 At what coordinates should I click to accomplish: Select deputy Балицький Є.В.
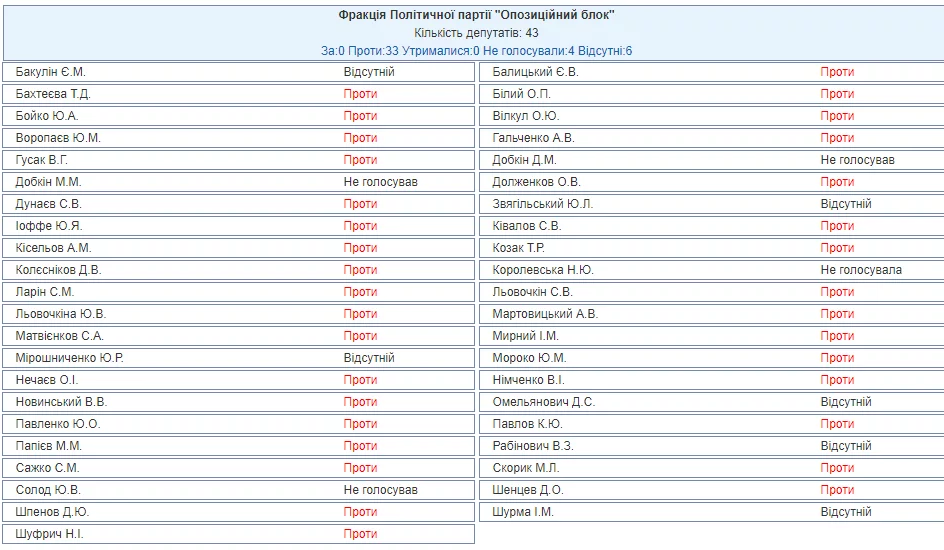[x=535, y=72]
